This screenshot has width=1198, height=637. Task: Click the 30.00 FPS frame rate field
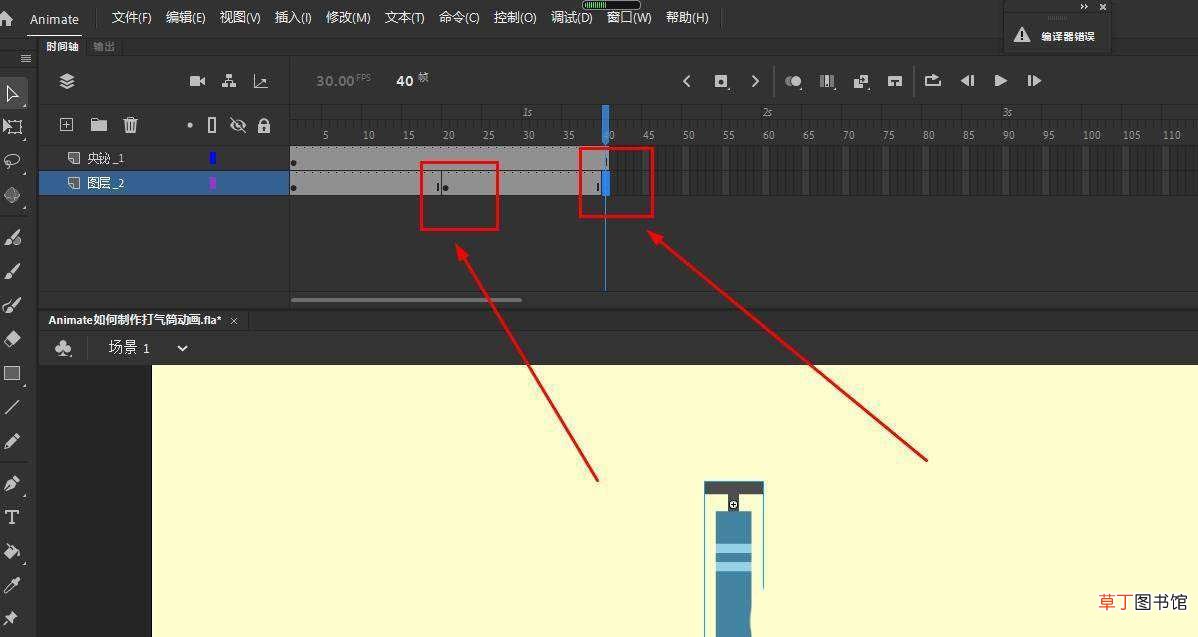pos(343,80)
